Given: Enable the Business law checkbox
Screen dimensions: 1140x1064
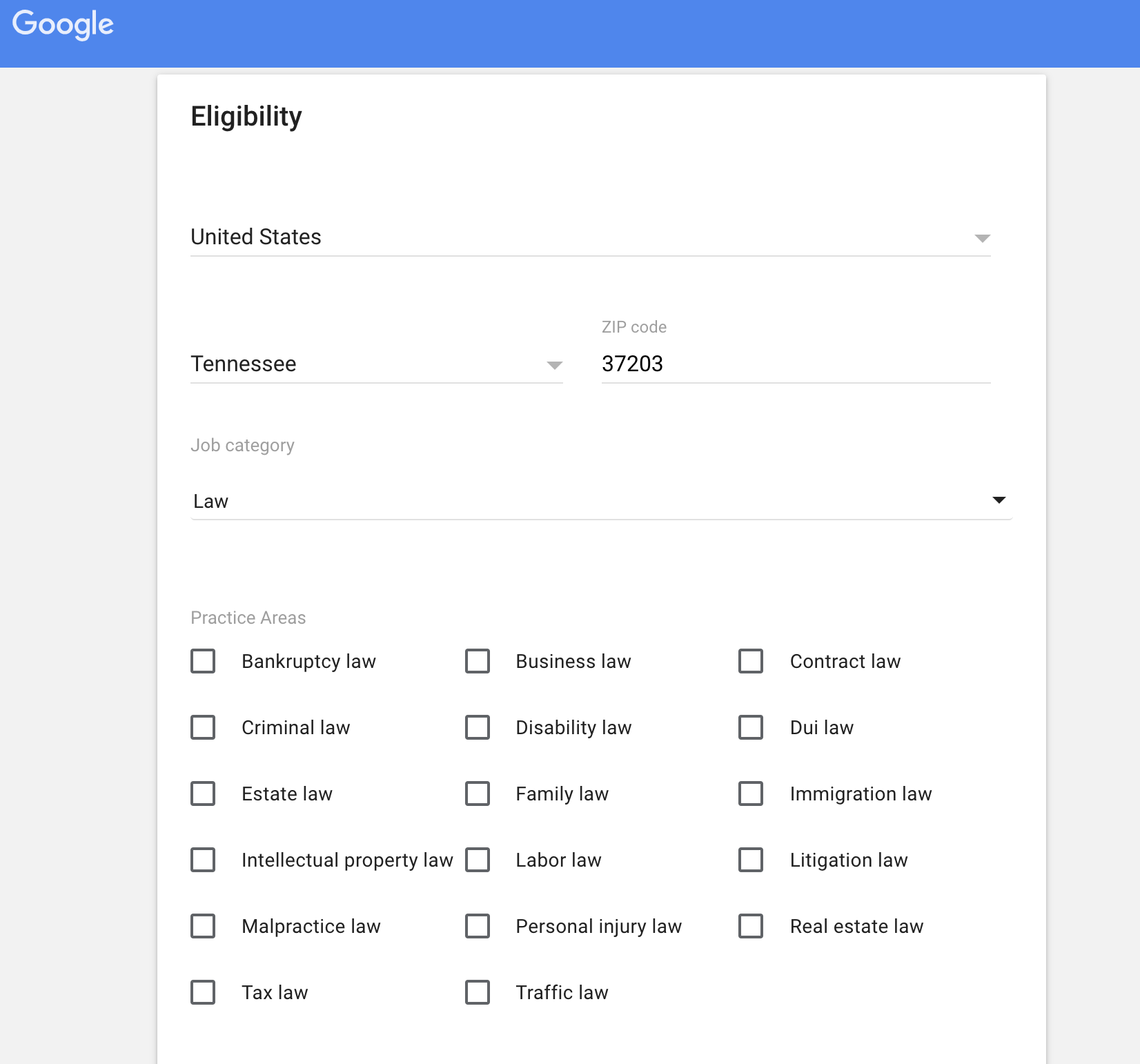Looking at the screenshot, I should [x=478, y=661].
